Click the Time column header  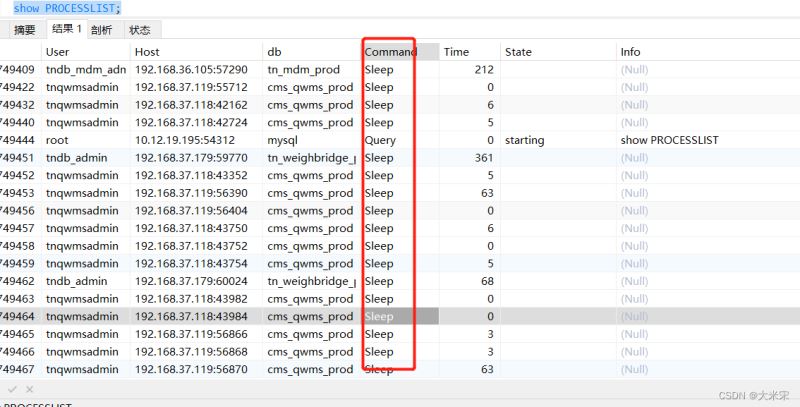pos(456,52)
